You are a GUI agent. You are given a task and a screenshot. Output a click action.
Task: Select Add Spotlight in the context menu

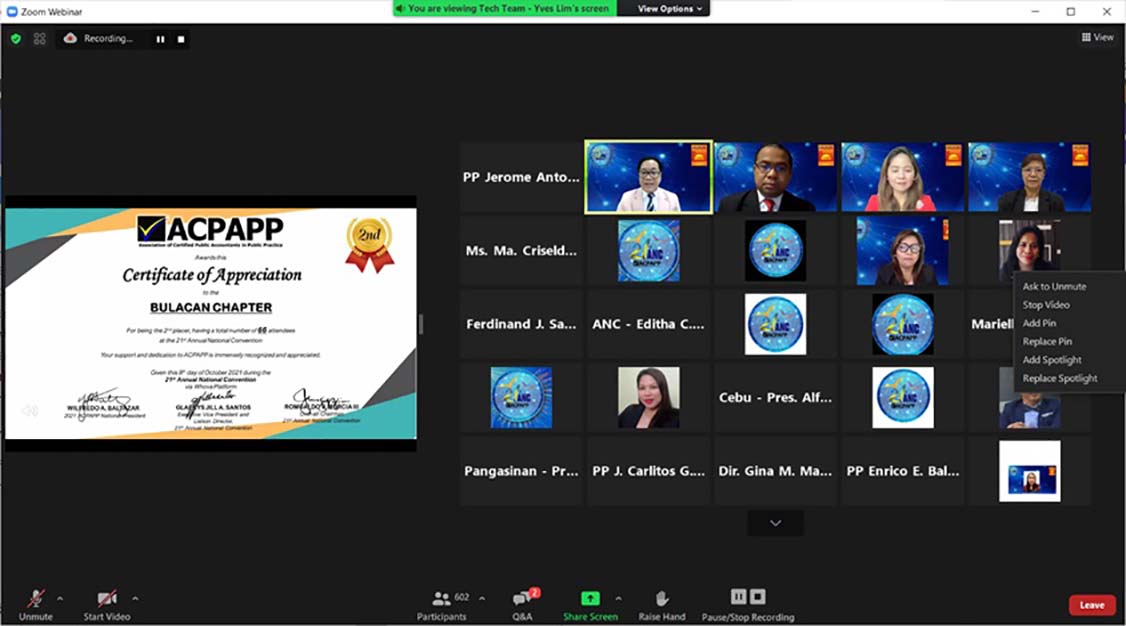click(x=1052, y=360)
